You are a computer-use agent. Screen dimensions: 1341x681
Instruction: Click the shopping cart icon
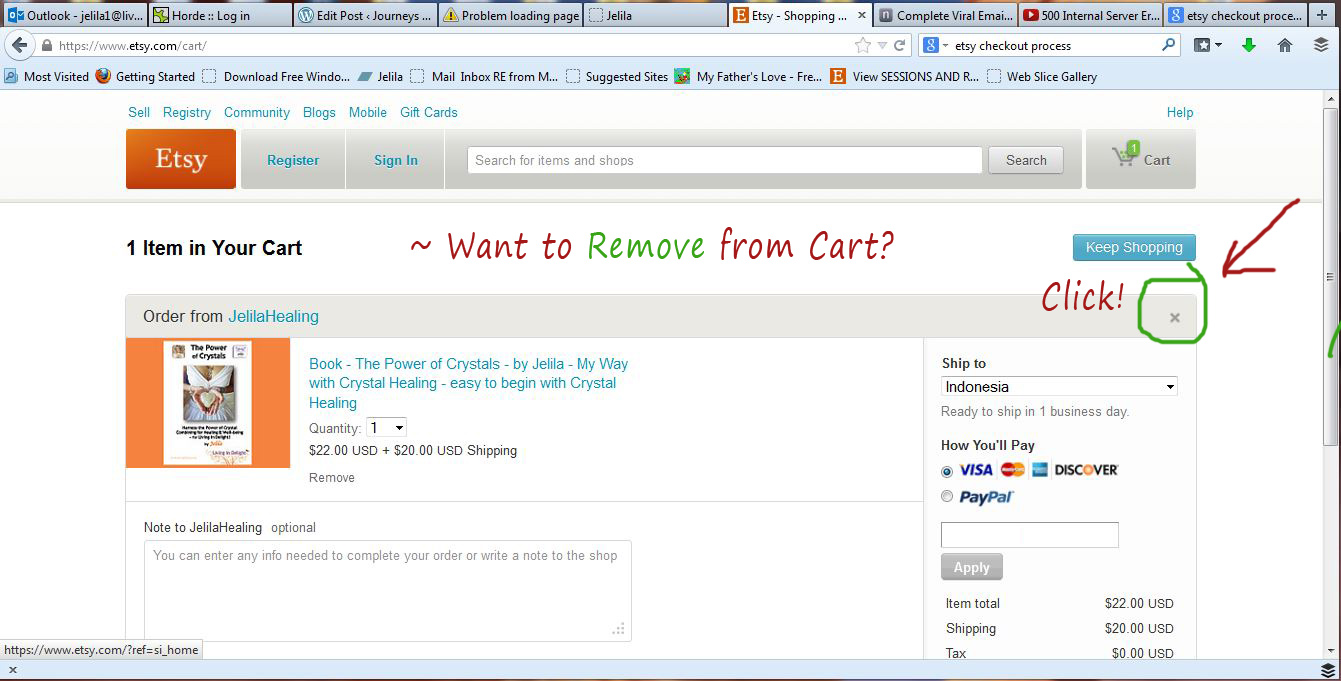point(1124,159)
